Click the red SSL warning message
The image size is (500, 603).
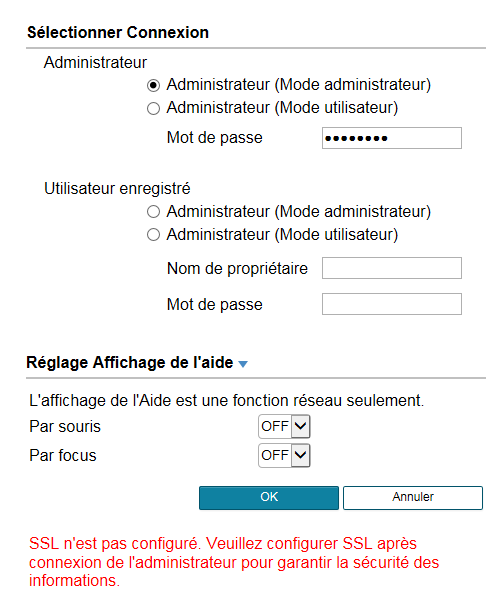[234, 562]
